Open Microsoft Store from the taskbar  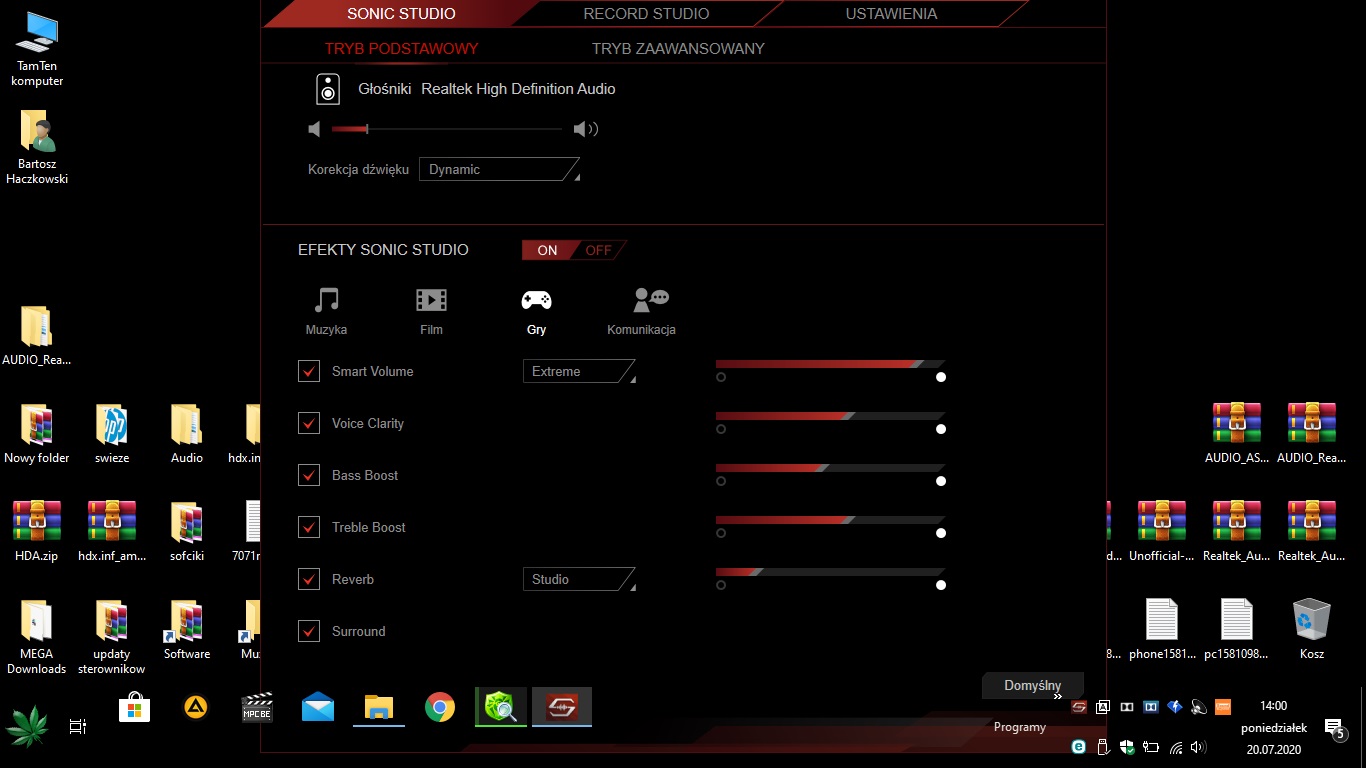point(134,707)
